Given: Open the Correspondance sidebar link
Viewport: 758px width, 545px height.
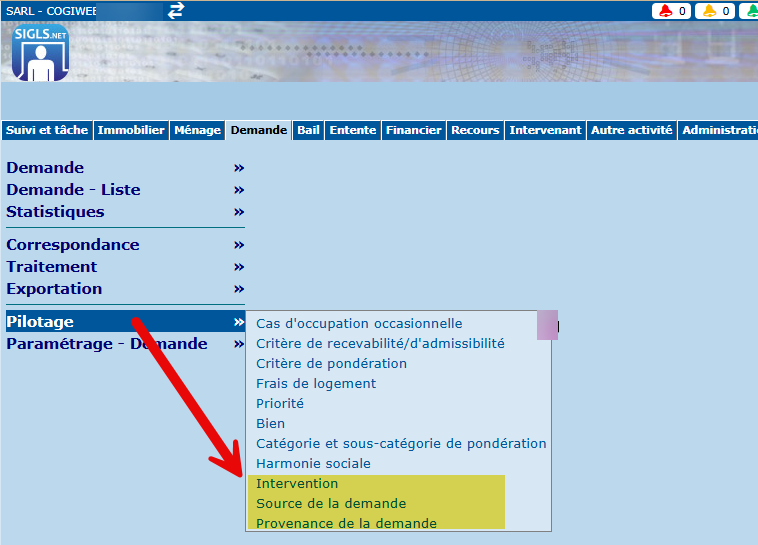Looking at the screenshot, I should click(73, 245).
